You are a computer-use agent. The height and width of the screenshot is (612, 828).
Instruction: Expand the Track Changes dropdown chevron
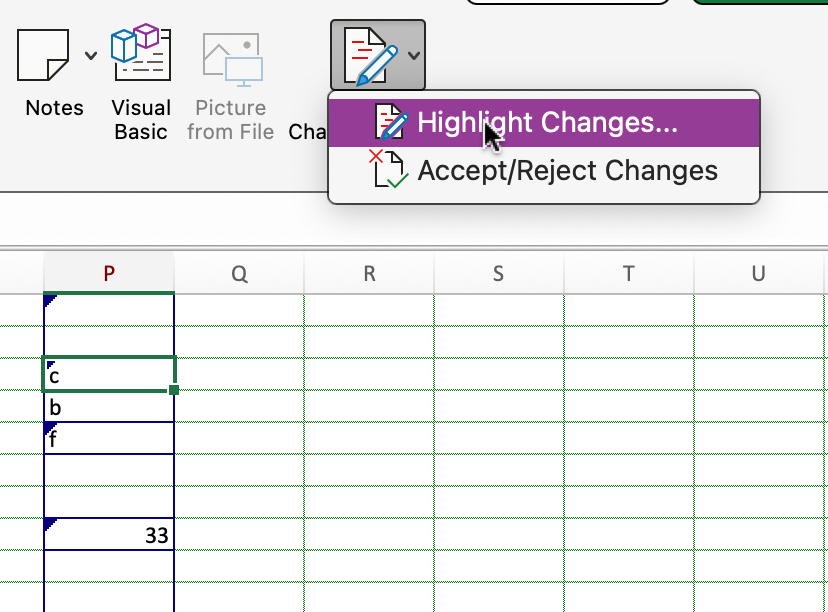coord(414,55)
